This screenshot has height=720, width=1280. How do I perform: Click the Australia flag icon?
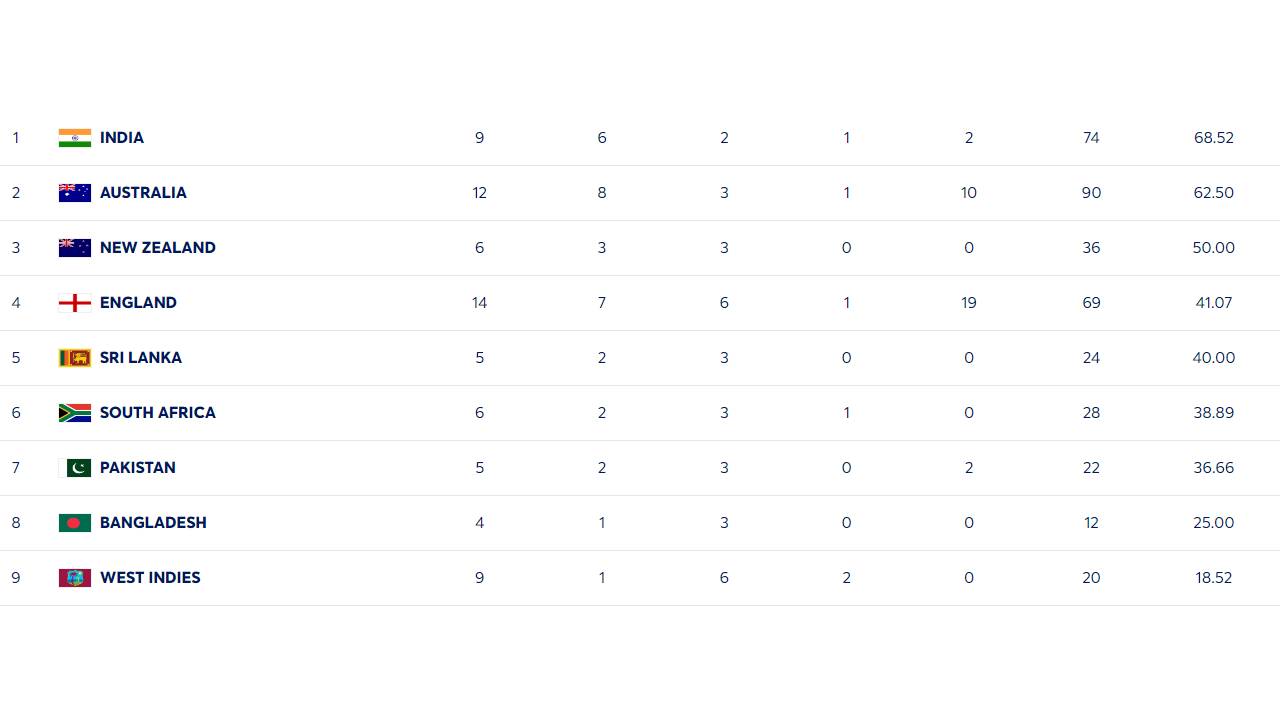75,193
